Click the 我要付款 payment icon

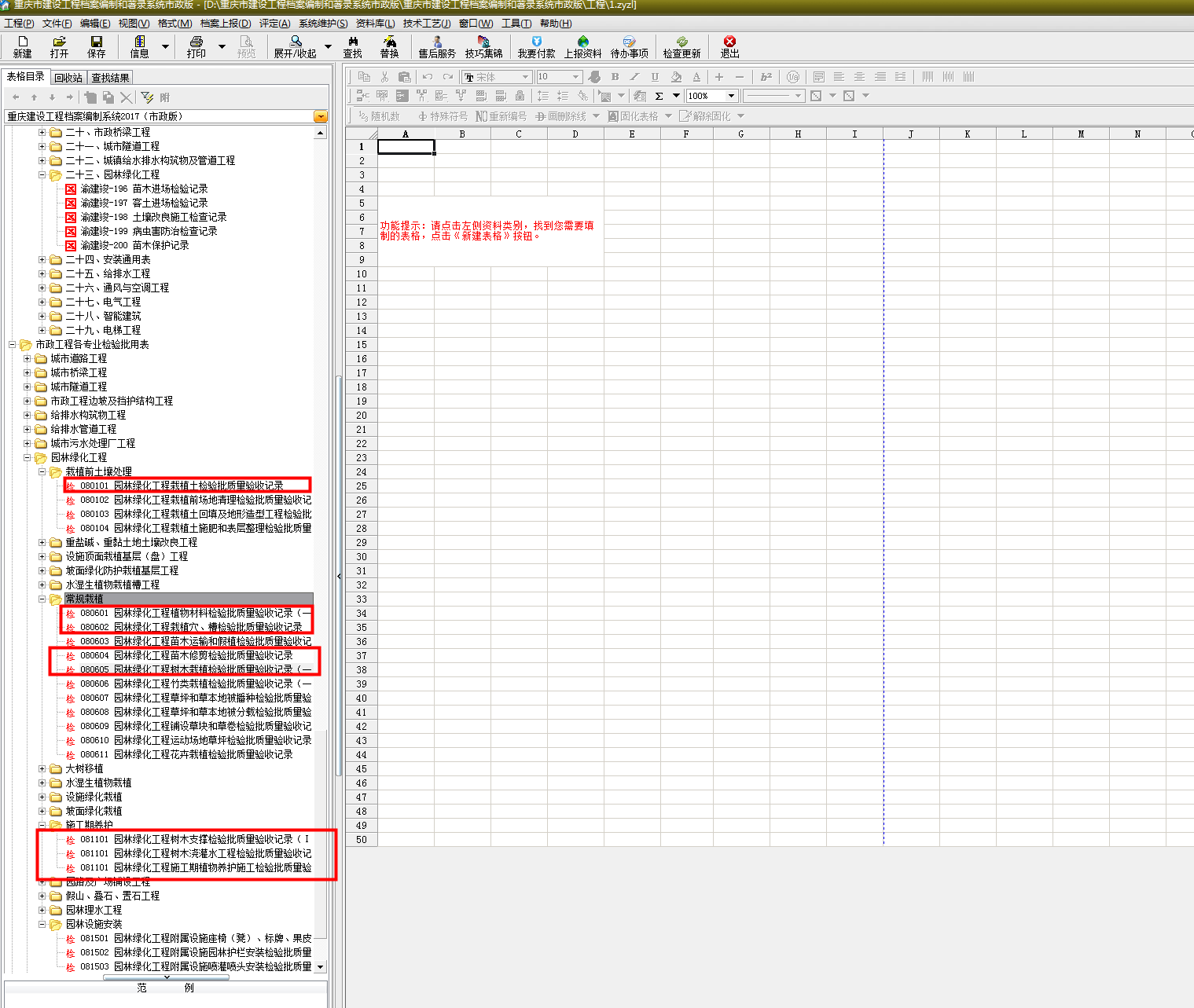(536, 46)
